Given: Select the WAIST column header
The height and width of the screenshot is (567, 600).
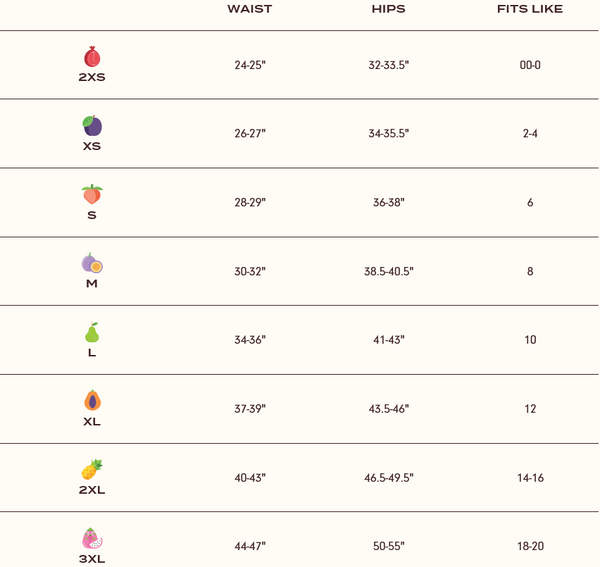Looking at the screenshot, I should coord(250,9).
